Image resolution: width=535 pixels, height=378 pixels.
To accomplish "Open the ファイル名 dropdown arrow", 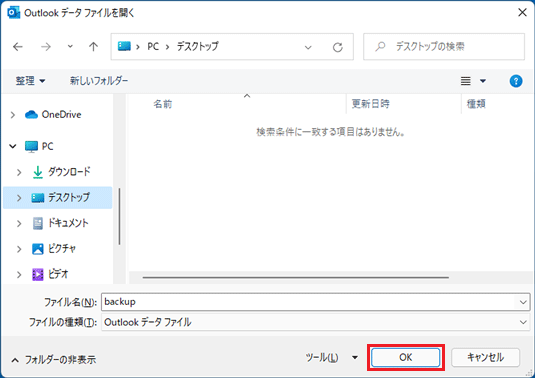I will 523,302.
